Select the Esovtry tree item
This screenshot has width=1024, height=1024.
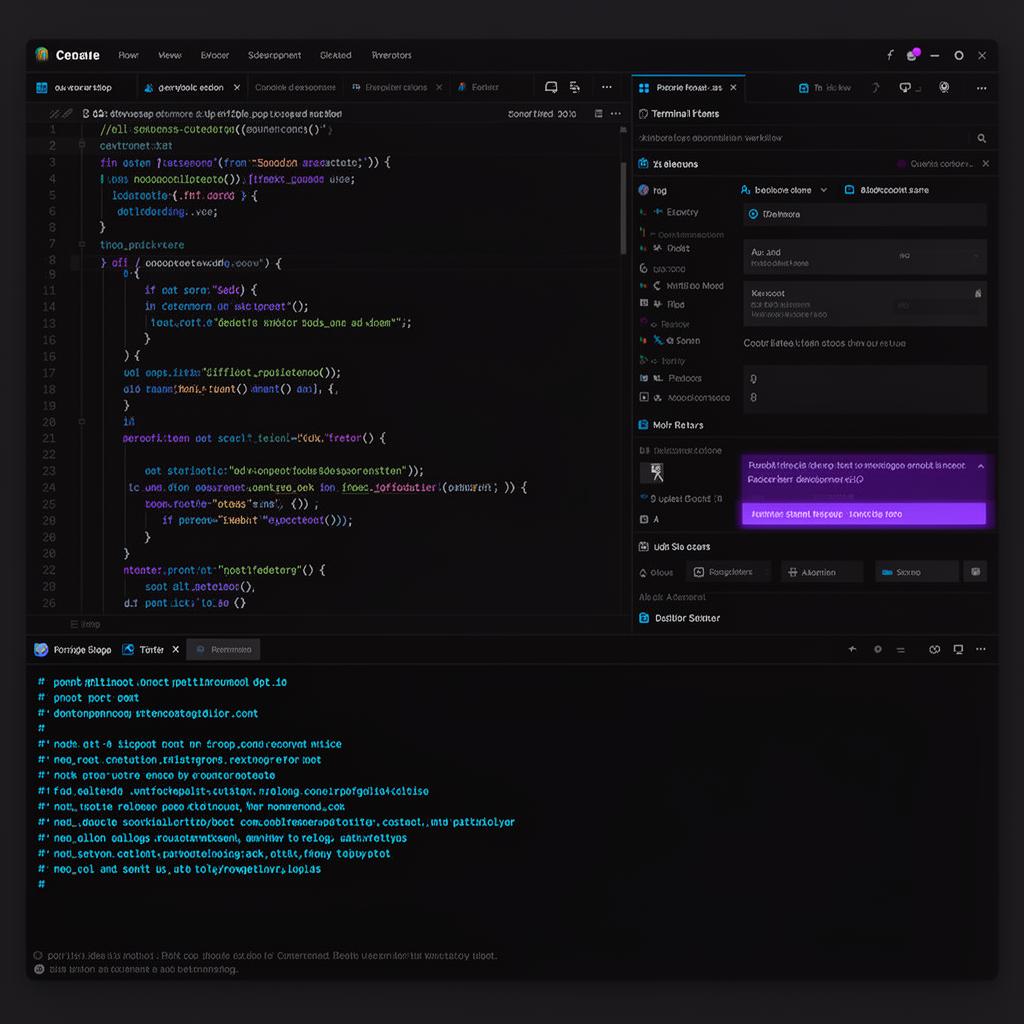point(682,212)
